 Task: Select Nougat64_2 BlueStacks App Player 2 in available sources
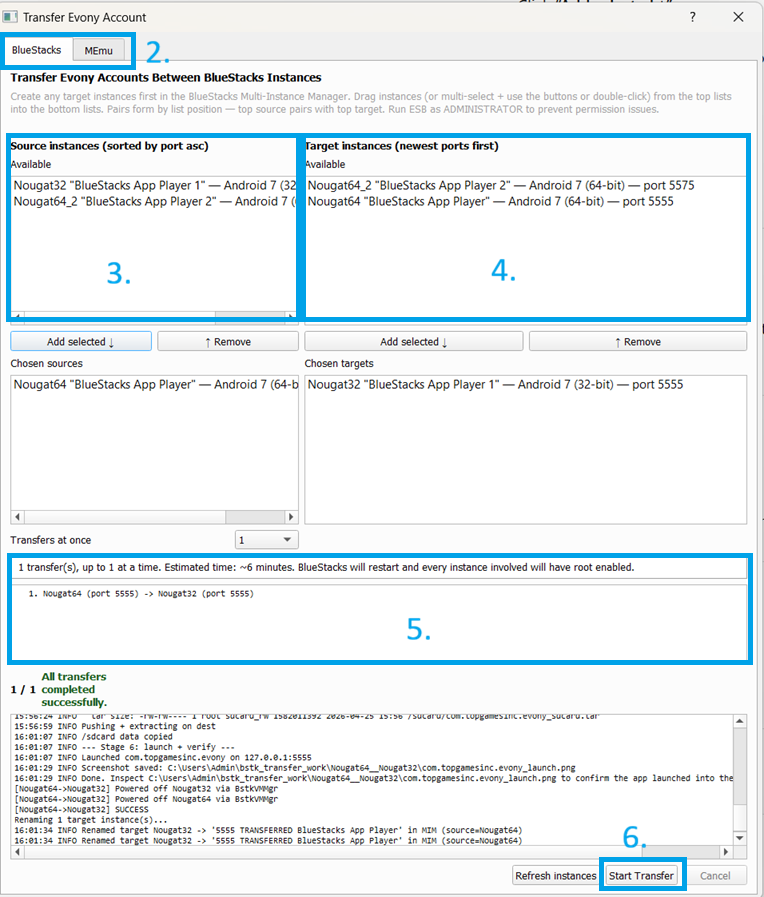[154, 201]
